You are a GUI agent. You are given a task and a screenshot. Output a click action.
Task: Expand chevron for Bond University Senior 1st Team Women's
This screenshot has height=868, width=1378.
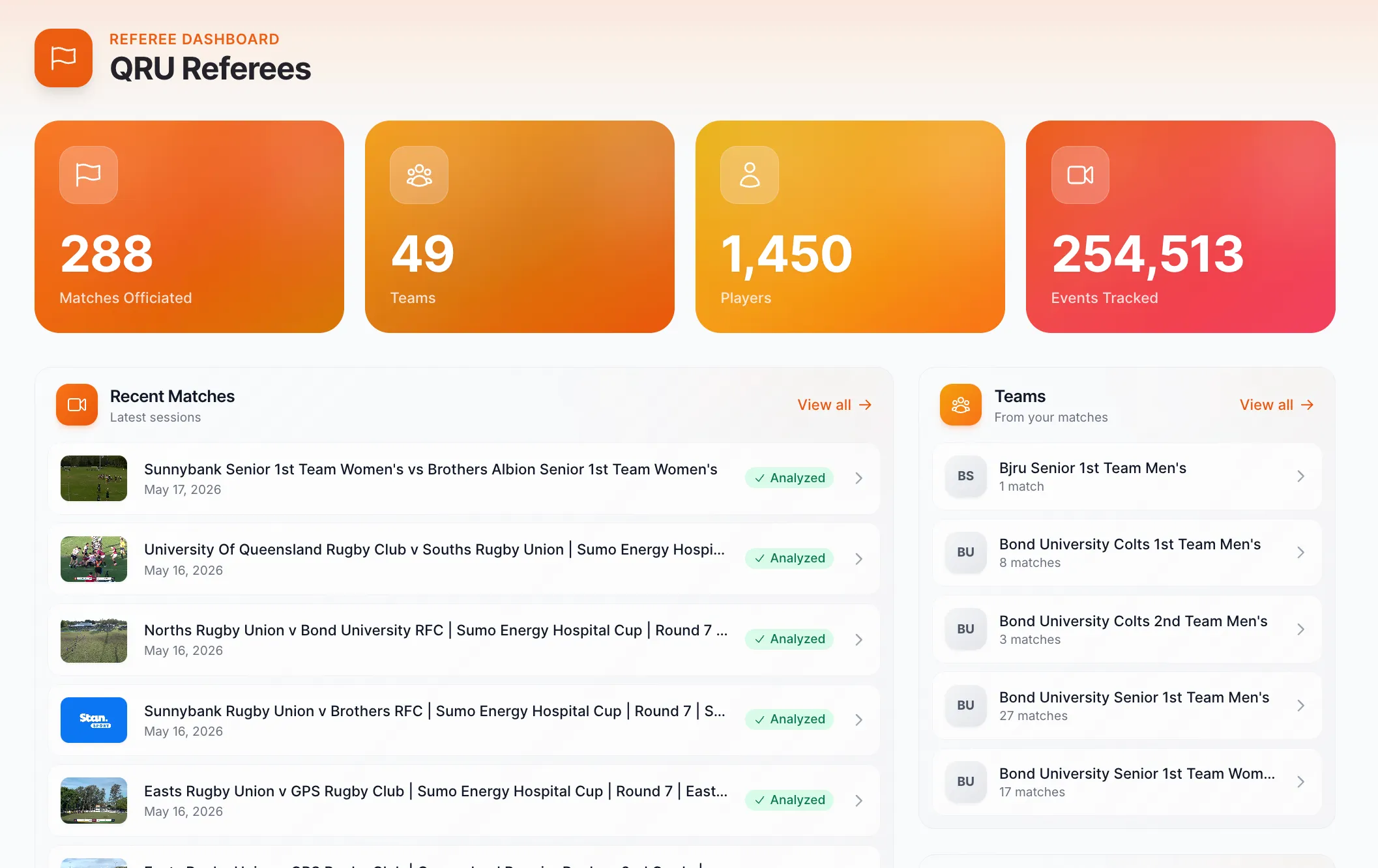click(x=1300, y=782)
